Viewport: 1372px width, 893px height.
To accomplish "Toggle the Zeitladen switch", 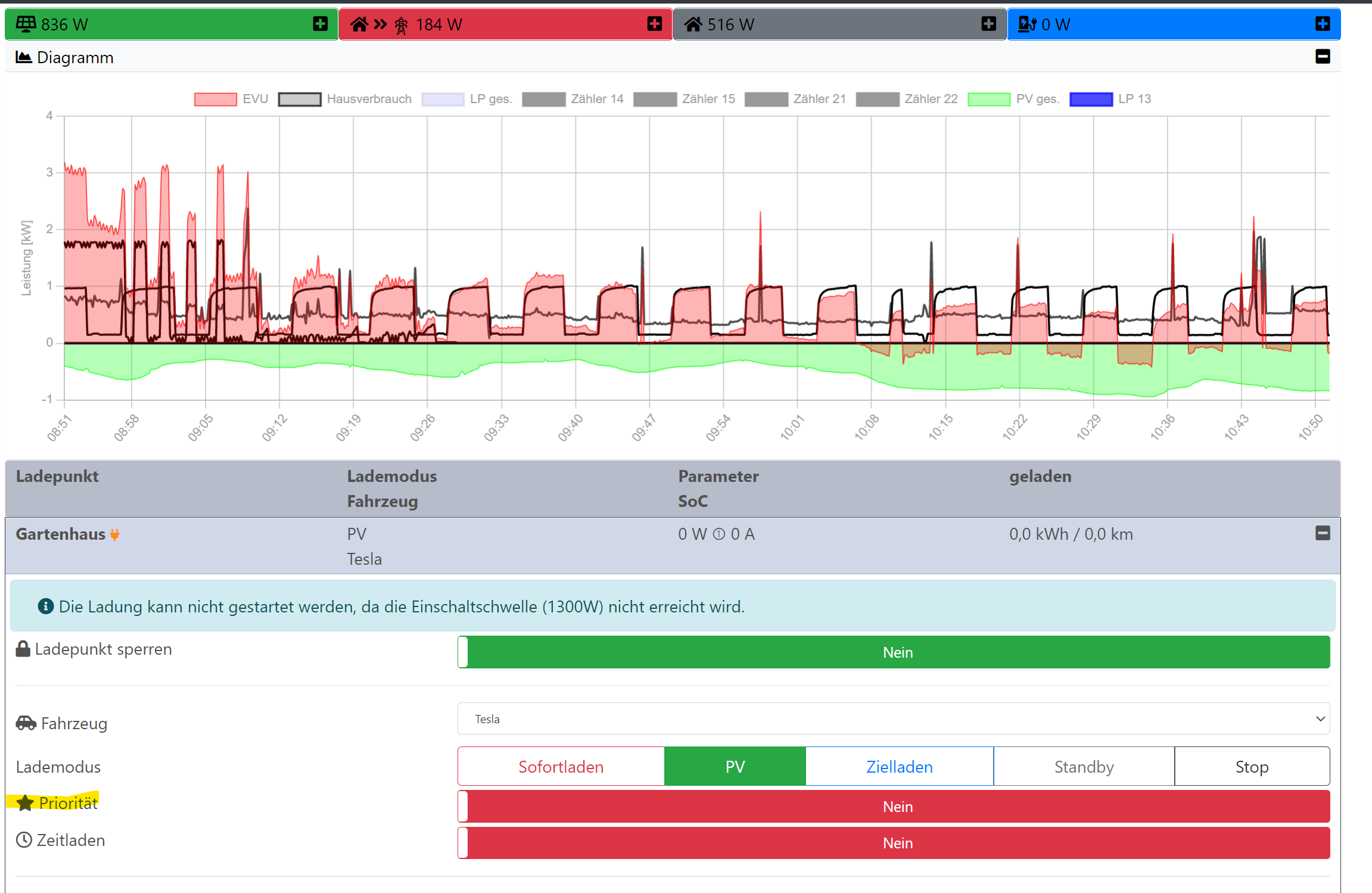I will (x=893, y=842).
